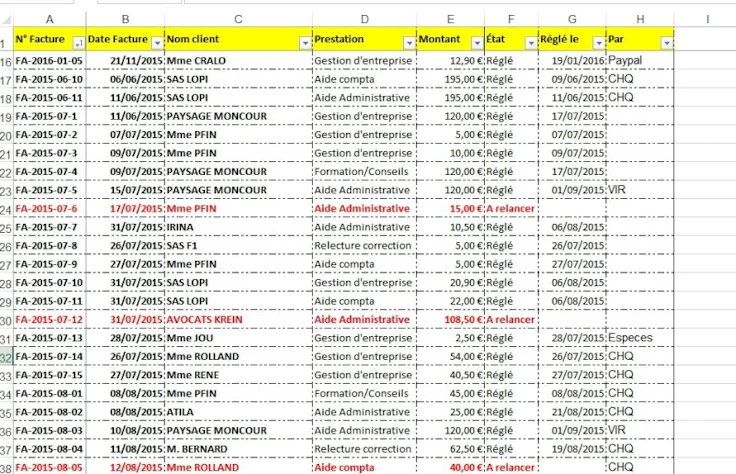Click amount cell 62,50 €
This screenshot has width=736, height=474.
450,449
